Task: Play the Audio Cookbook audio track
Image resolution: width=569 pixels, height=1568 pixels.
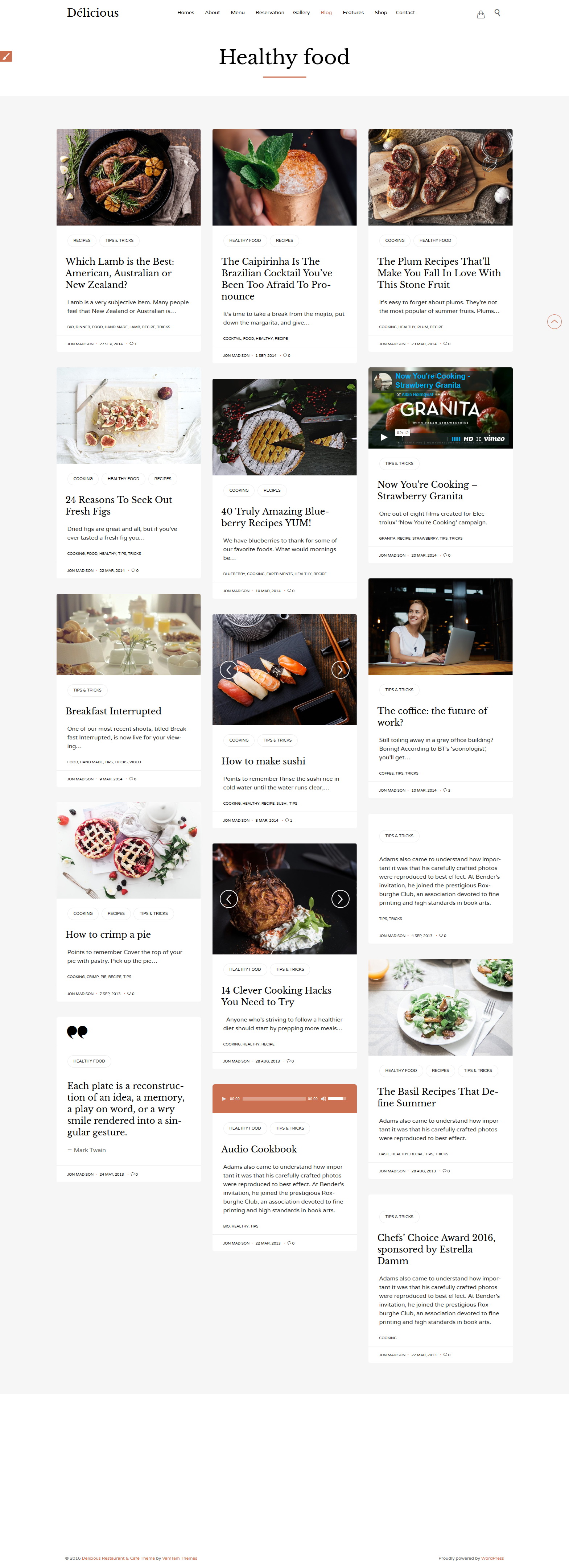Action: [x=224, y=1099]
